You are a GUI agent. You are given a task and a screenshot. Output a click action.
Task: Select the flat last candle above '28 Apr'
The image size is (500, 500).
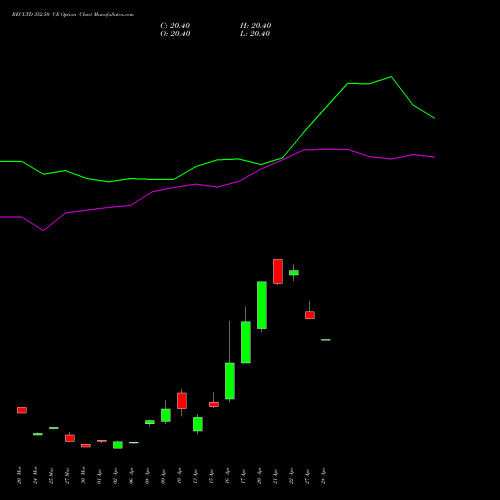[326, 340]
